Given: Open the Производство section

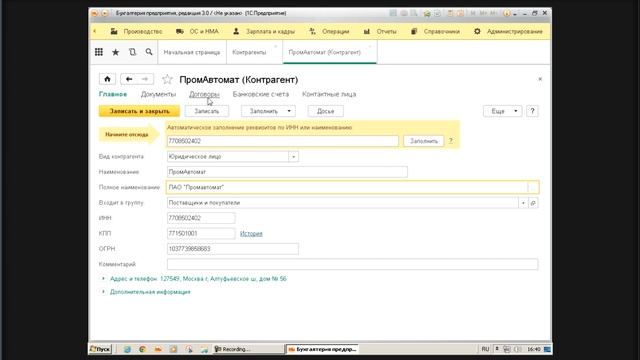Looking at the screenshot, I should (x=137, y=31).
